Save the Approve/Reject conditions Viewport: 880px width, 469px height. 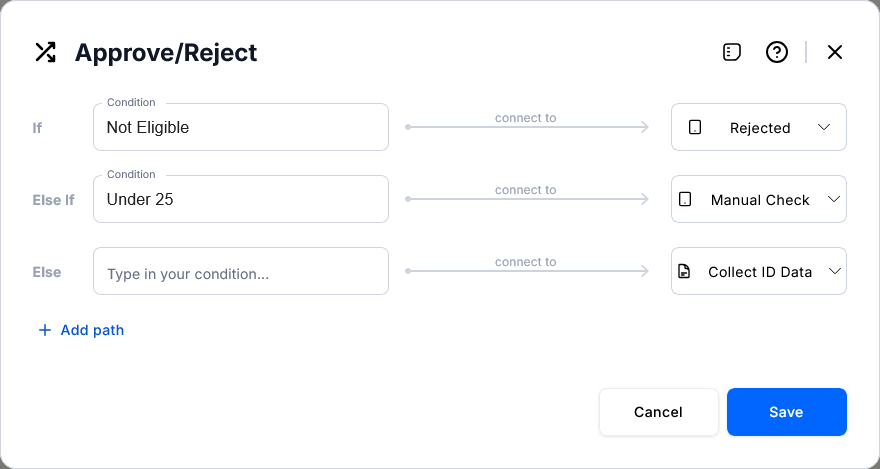[x=786, y=412]
